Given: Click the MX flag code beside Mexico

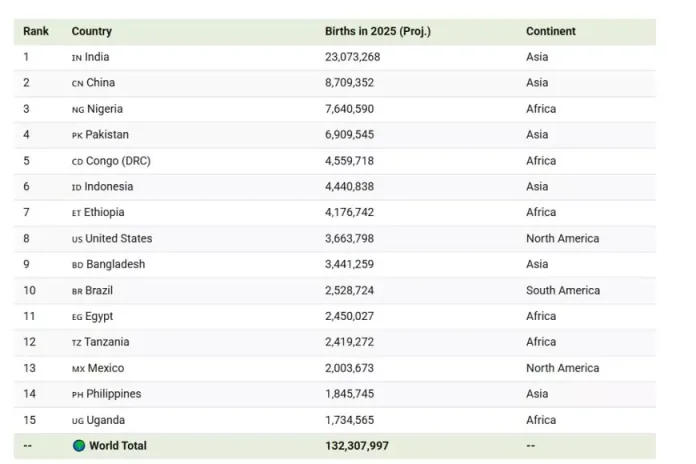Looking at the screenshot, I should coord(78,369).
